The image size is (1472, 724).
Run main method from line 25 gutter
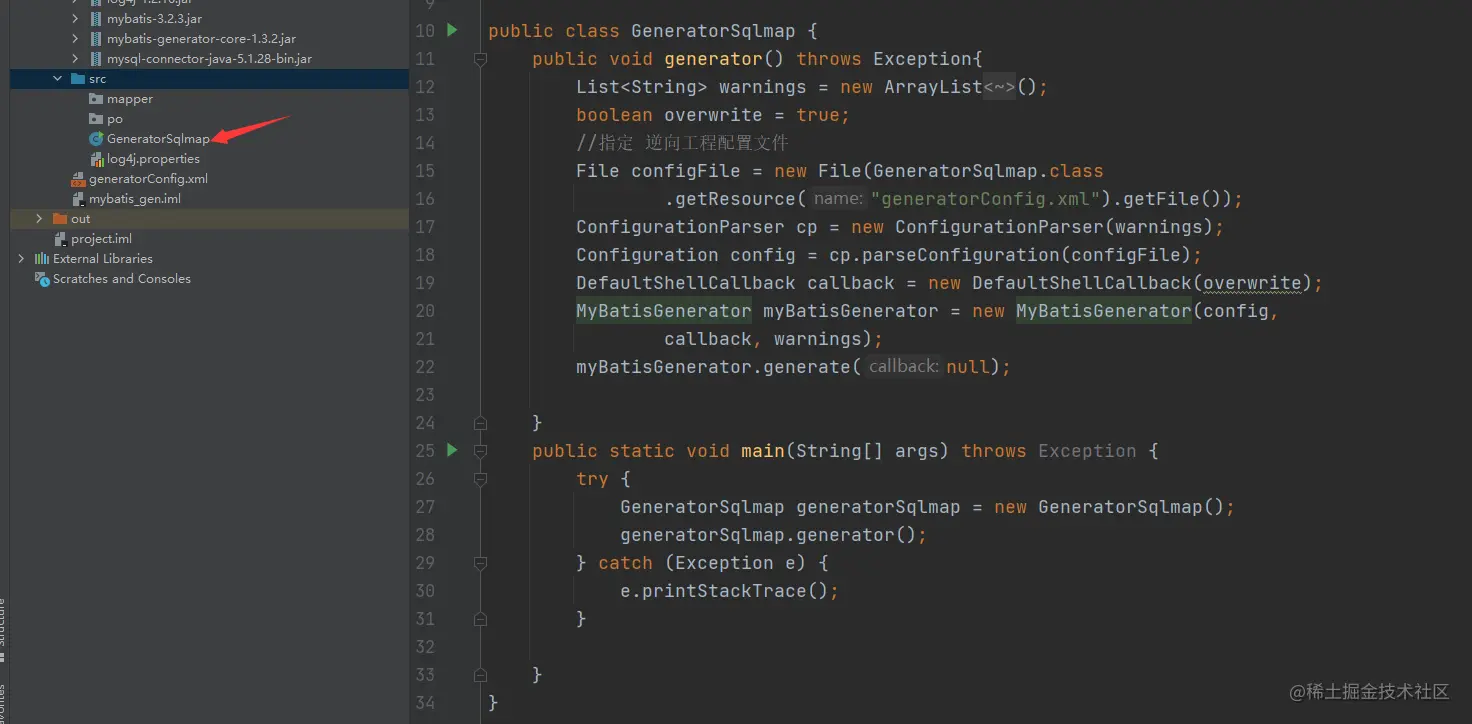[452, 450]
